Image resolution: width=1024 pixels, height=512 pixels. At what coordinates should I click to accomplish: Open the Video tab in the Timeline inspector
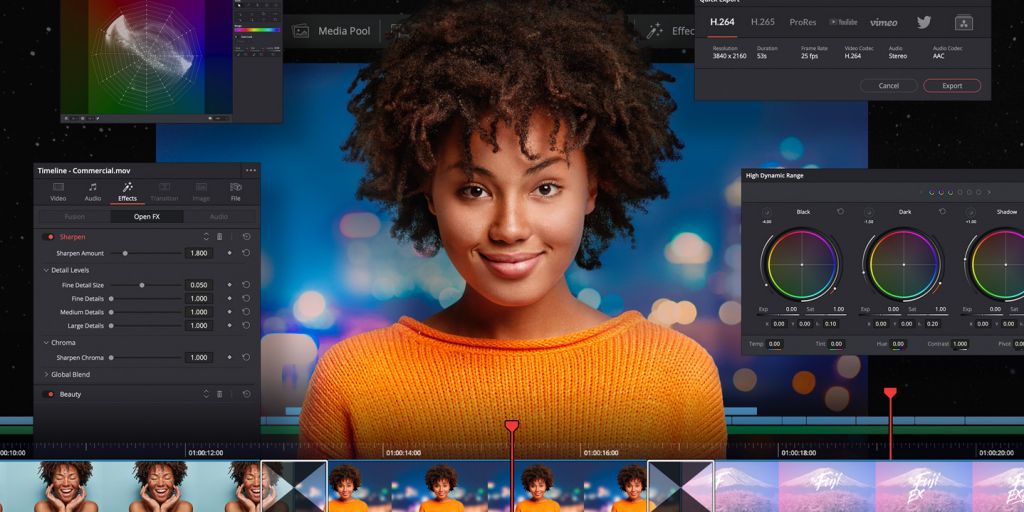[x=58, y=192]
